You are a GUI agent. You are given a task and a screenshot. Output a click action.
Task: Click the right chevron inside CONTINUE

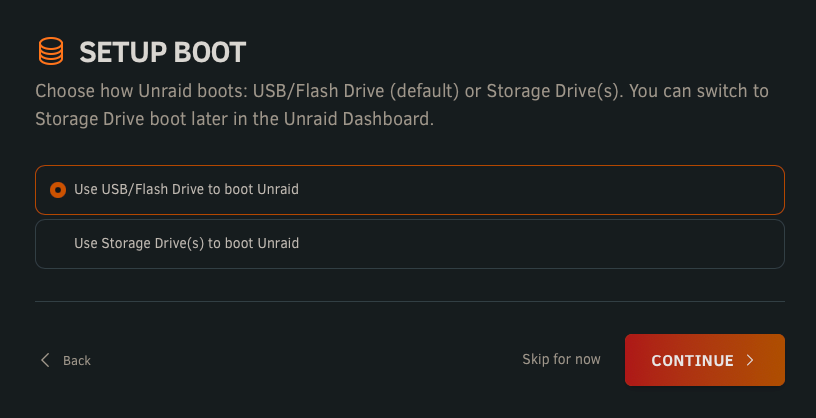(x=750, y=360)
